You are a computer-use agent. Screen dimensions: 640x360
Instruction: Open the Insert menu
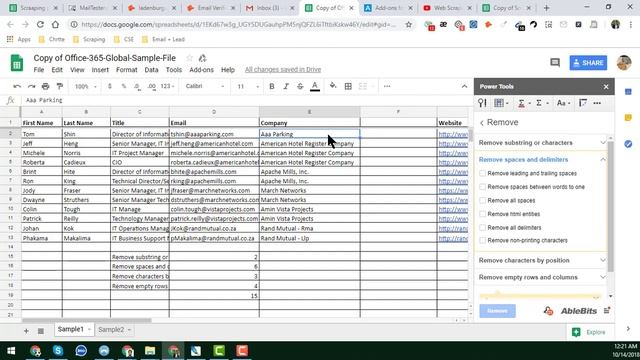100,70
